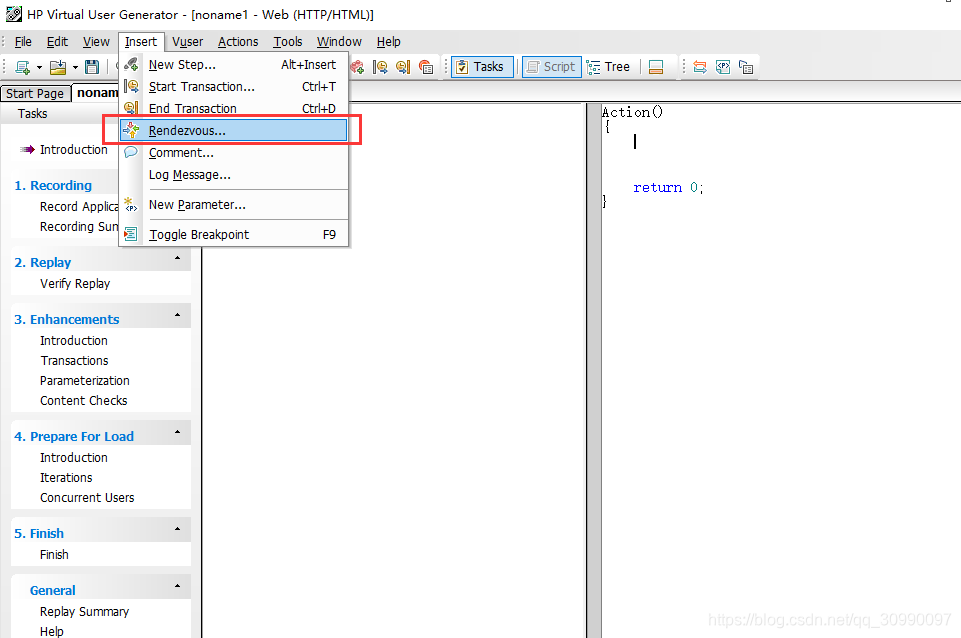
Task: Open the New Script dropdown arrow
Action: [x=39, y=67]
